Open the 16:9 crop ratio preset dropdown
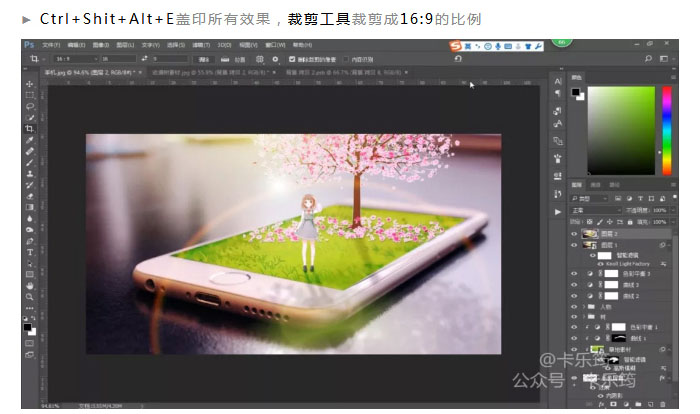Screen dimensions: 700x414 click(x=75, y=59)
